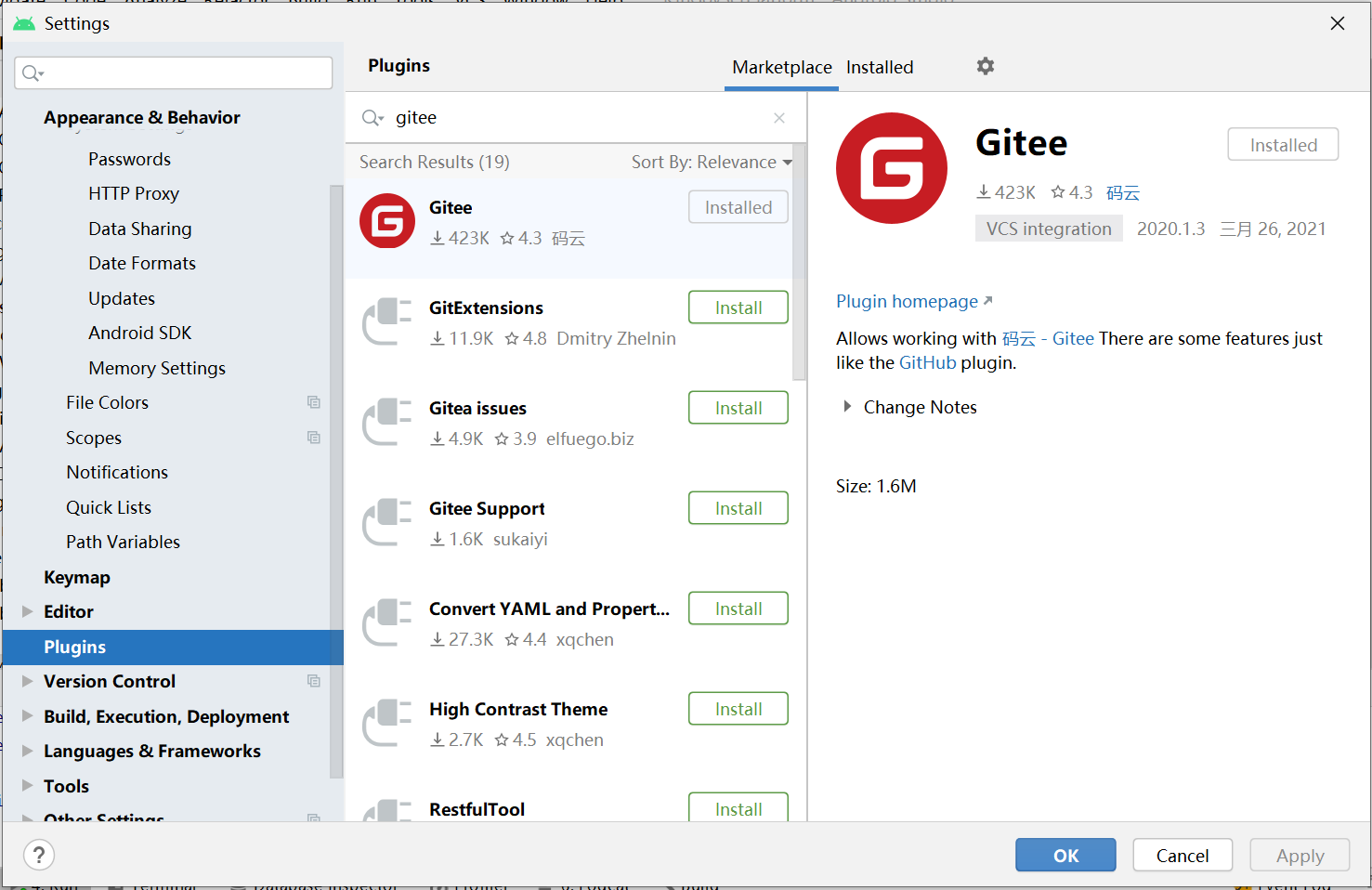The width and height of the screenshot is (1372, 890).
Task: Open the 码云 vendor link under Gitee title
Action: pyautogui.click(x=1123, y=192)
